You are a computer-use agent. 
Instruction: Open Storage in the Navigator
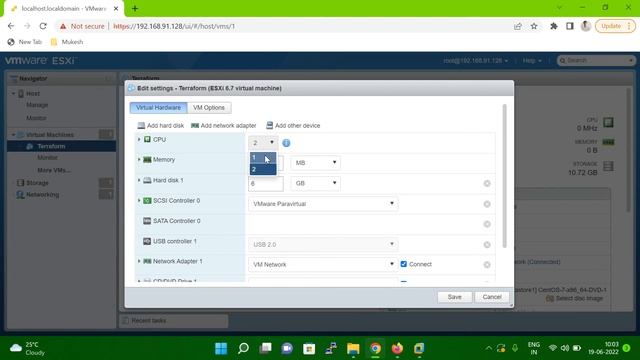[x=37, y=183]
